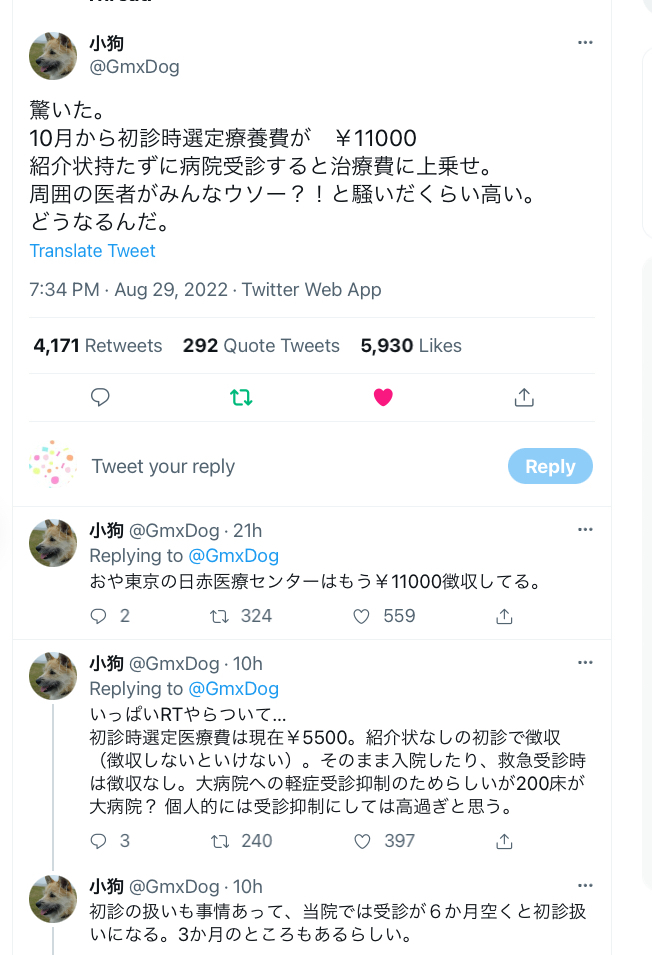Unlike the main tweet with heart icon
This screenshot has height=955, width=652.
coord(382,397)
